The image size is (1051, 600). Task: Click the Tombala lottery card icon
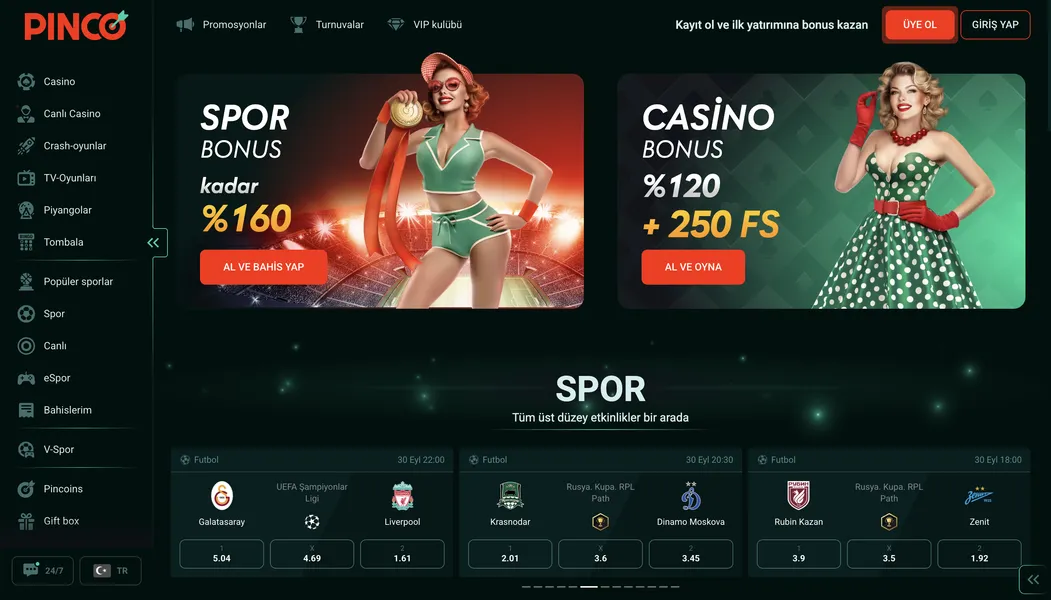[26, 243]
